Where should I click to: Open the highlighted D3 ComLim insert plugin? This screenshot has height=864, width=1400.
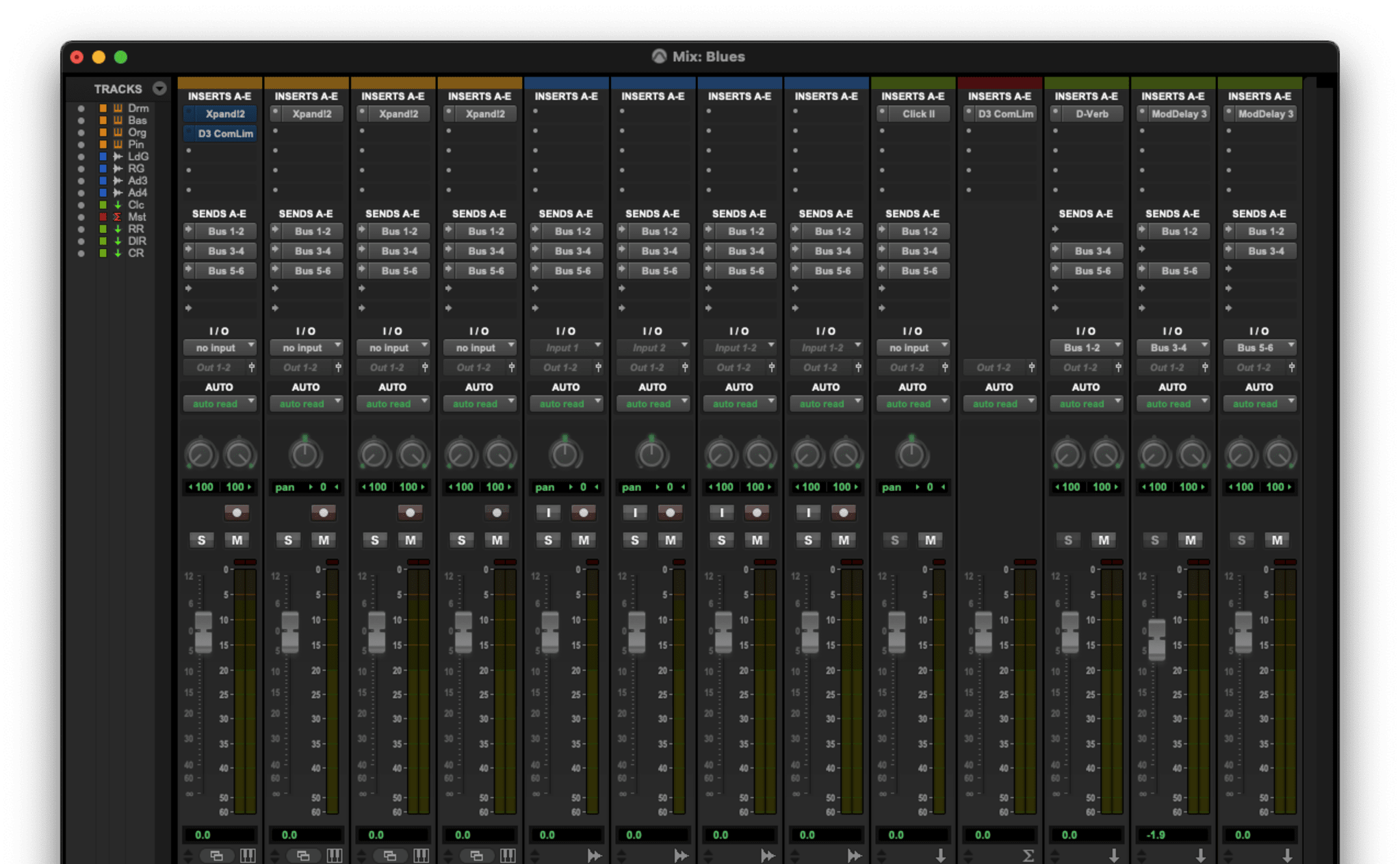pos(225,134)
